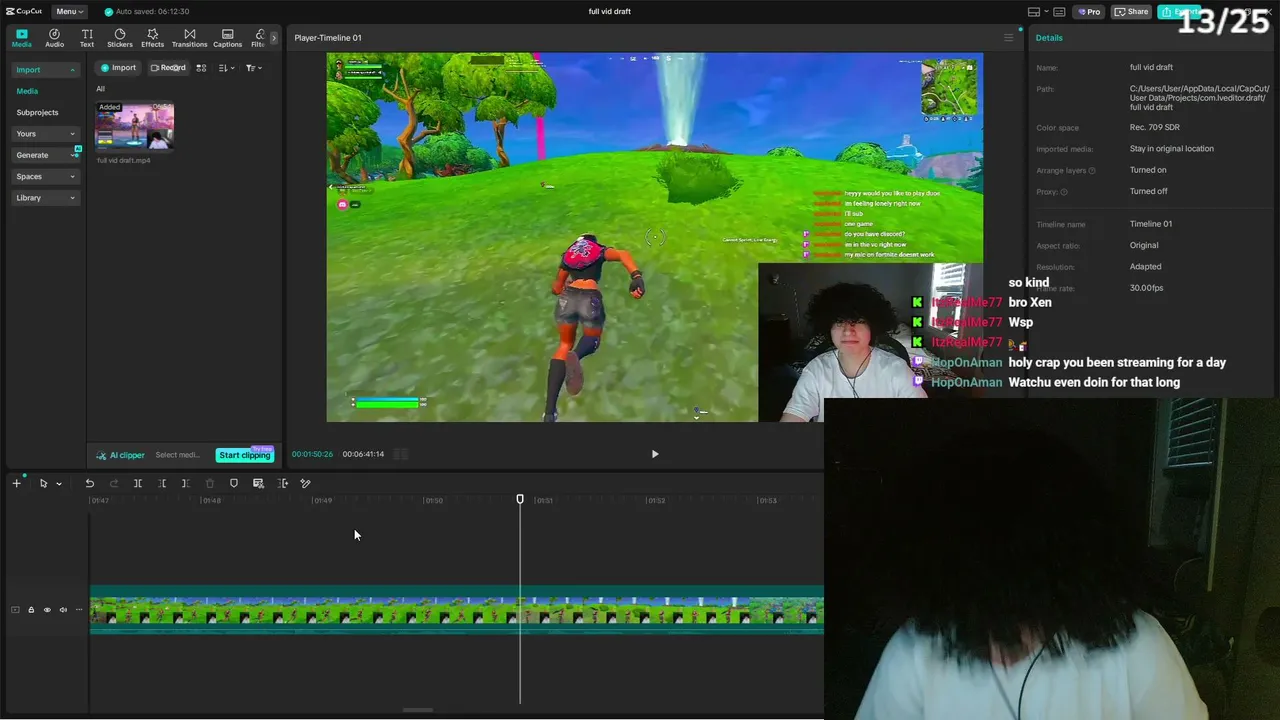The width and height of the screenshot is (1280, 720).
Task: Click the add-track plus icon in timeline
Action: [x=16, y=483]
